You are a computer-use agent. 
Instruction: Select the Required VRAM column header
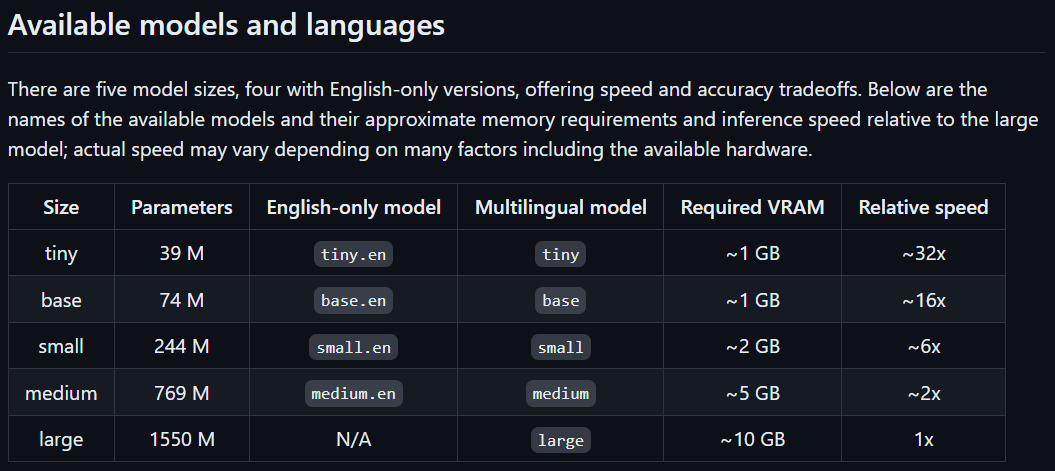click(752, 207)
